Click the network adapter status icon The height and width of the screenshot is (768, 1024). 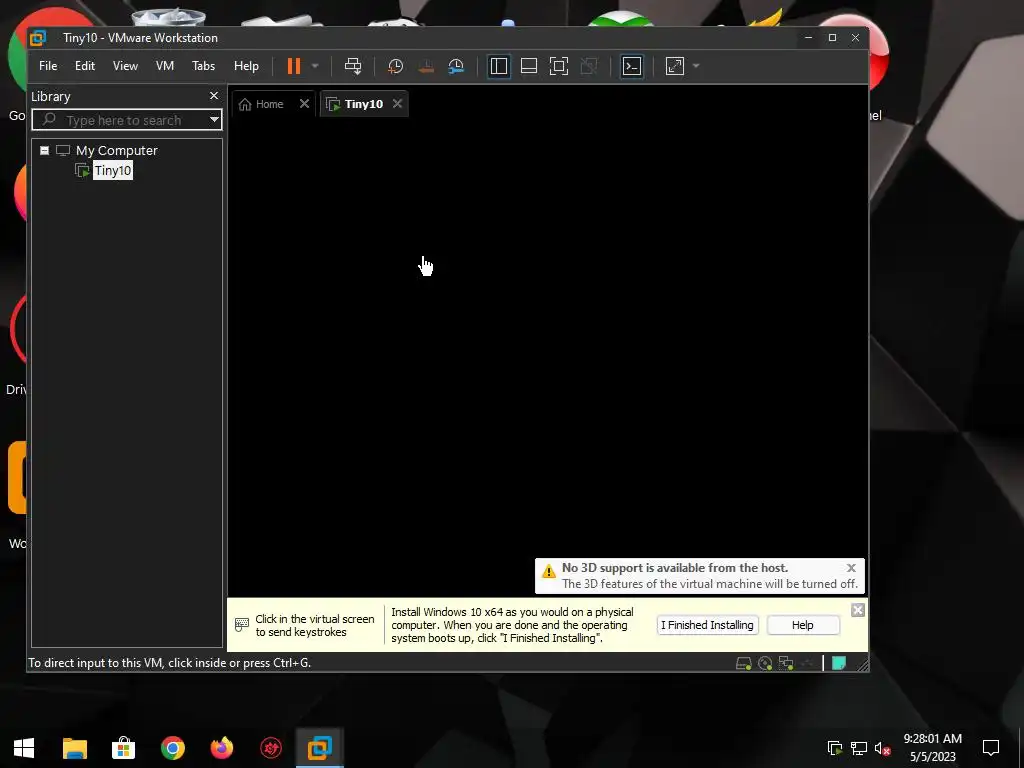pyautogui.click(x=786, y=664)
